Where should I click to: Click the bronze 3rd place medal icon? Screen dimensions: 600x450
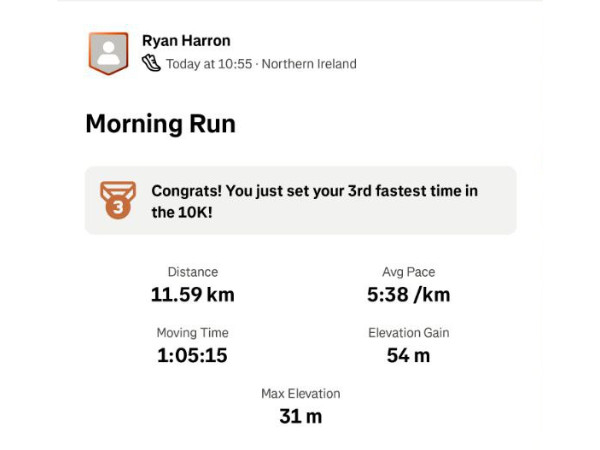(x=118, y=200)
